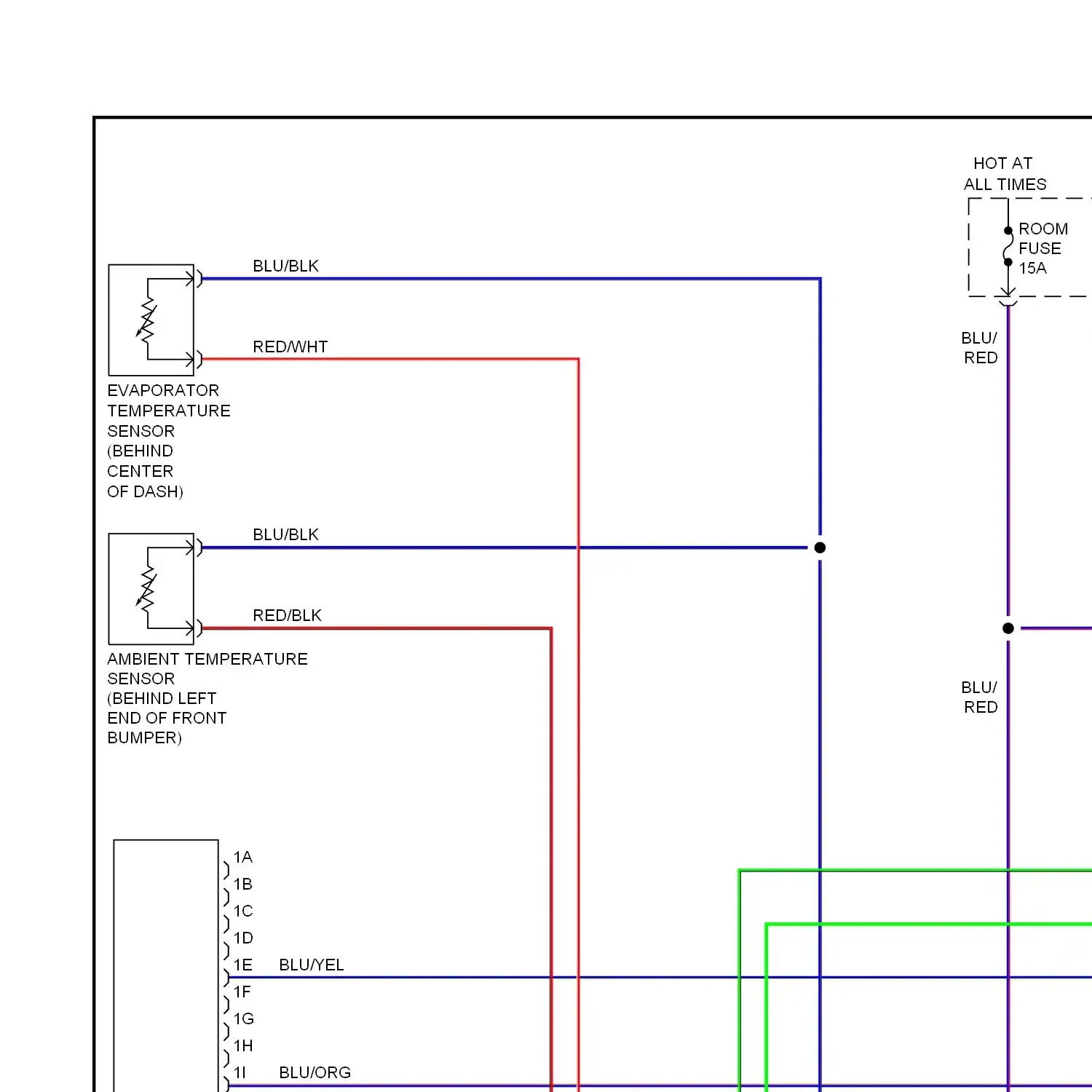Click connector pin 1F label

[242, 992]
